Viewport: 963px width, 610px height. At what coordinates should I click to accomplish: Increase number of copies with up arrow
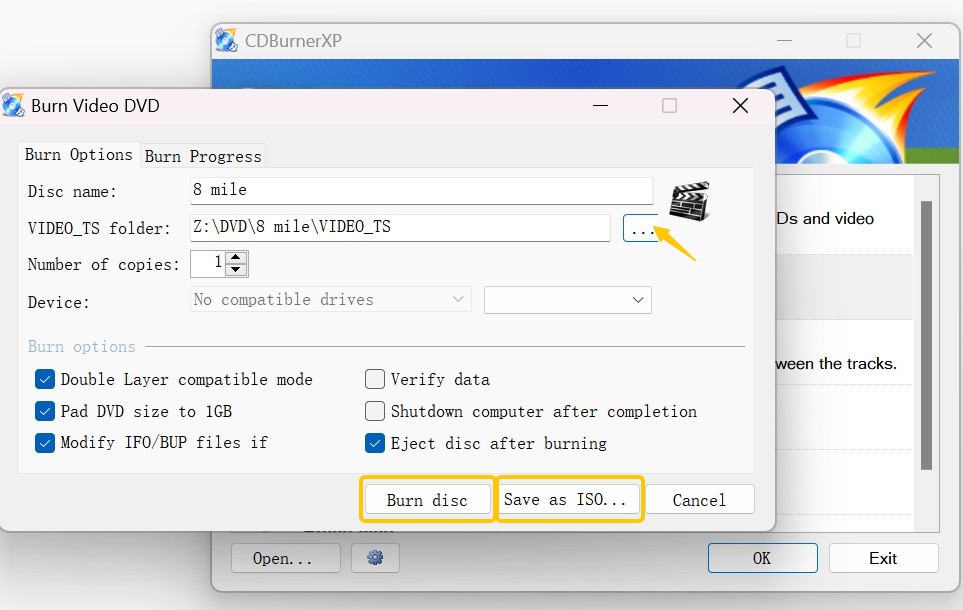click(x=236, y=258)
